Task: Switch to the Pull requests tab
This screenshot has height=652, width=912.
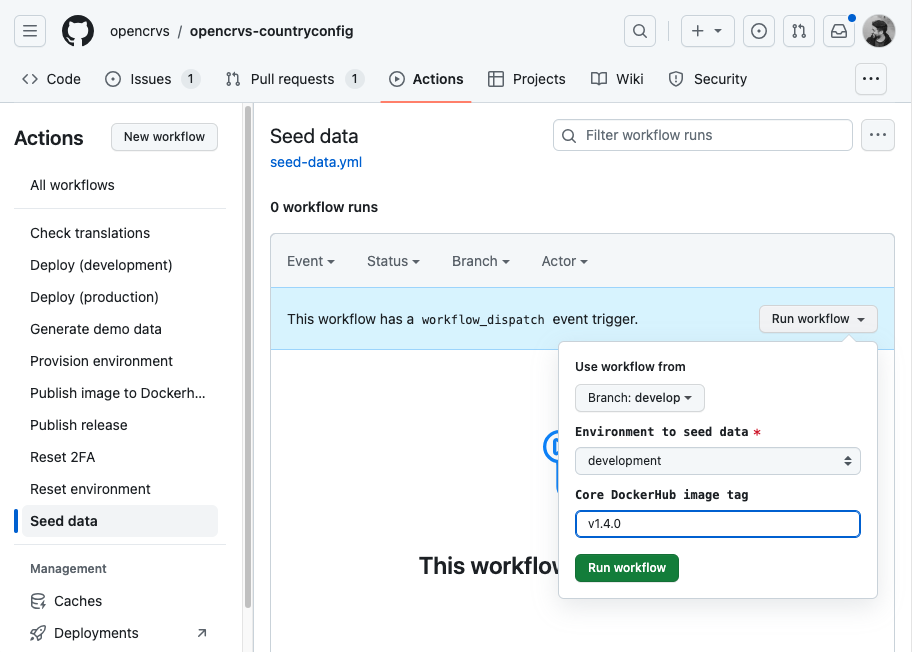Action: pos(294,79)
